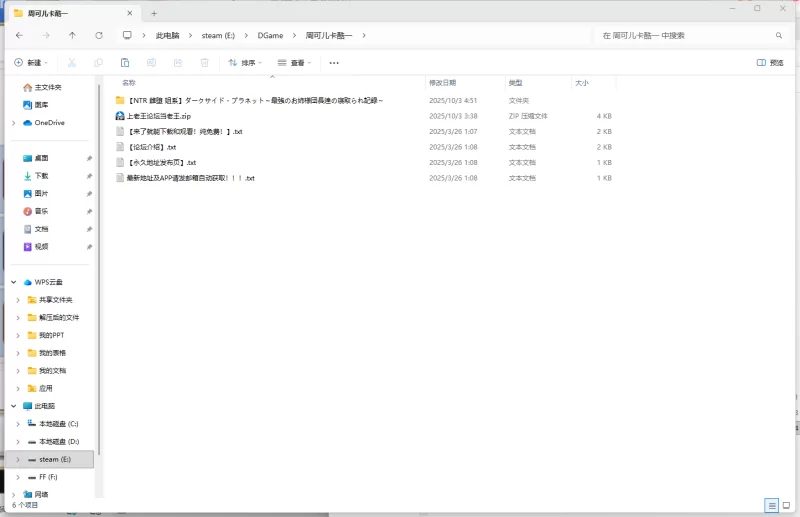Close the 周可儿卡酷一 tab
This screenshot has width=800, height=517.
coord(130,13)
